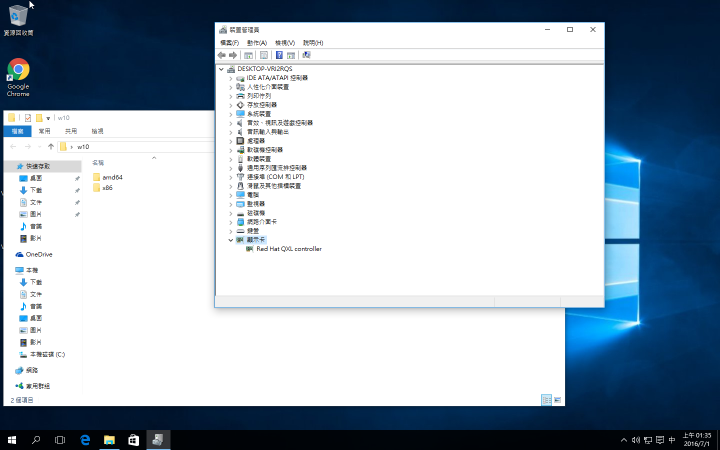Select the floppy controller (軟碟機控制器) icon
Screen dimensions: 720x450
pyautogui.click(x=240, y=150)
